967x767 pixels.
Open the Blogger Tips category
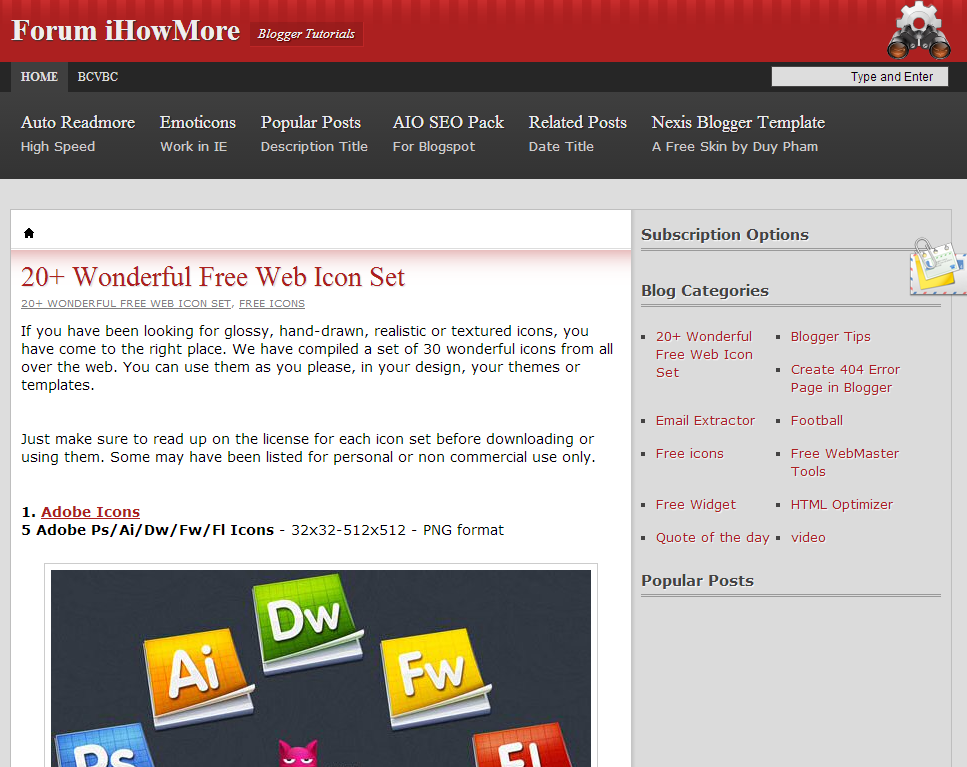click(831, 337)
